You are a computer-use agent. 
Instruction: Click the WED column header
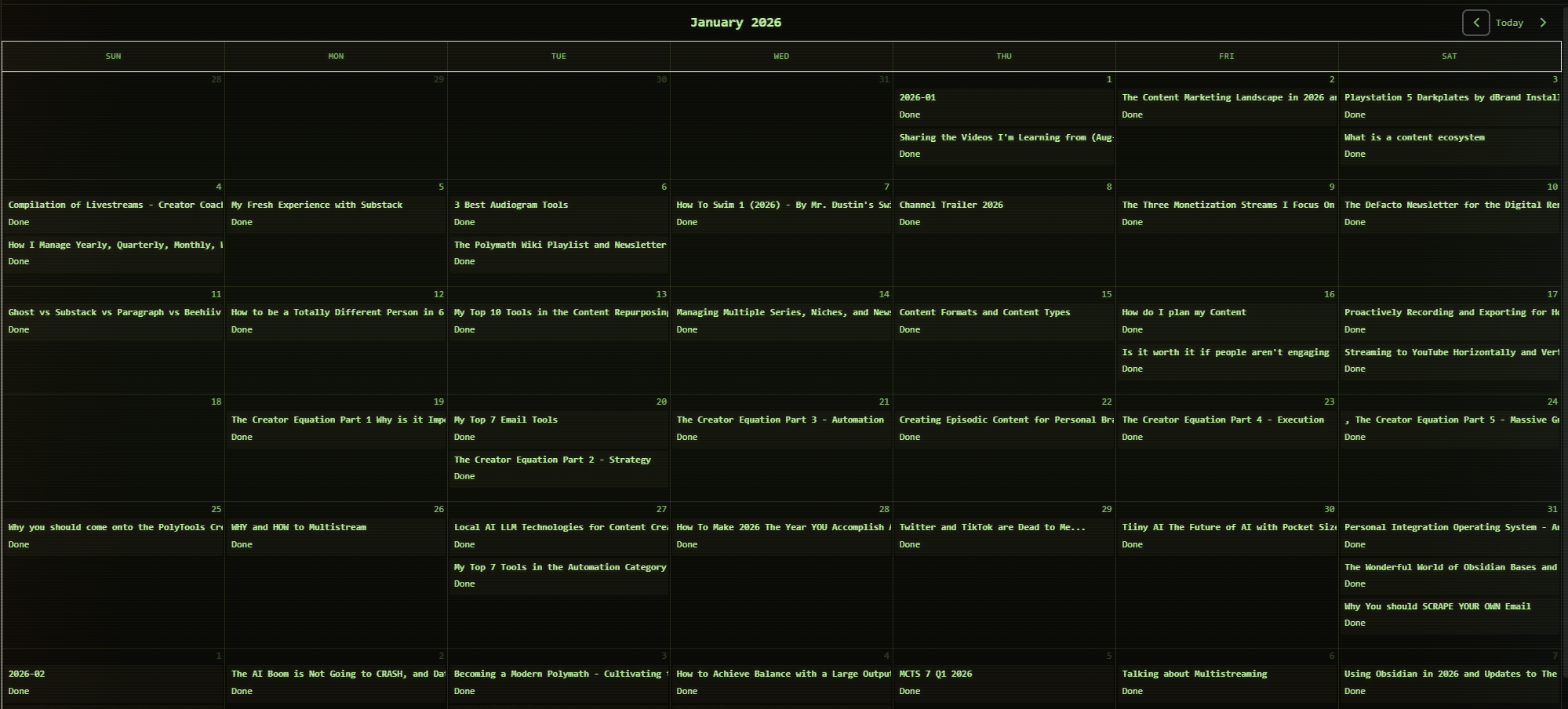[x=781, y=56]
